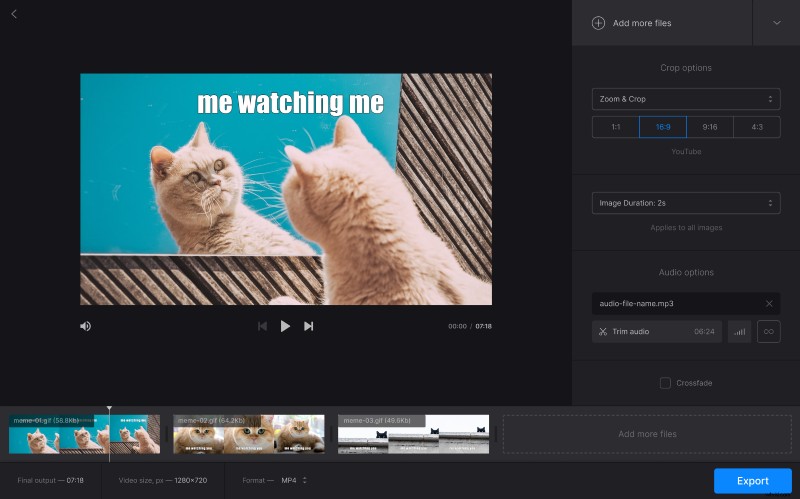
Task: Click the scissors icon on Trim audio
Action: tap(603, 332)
